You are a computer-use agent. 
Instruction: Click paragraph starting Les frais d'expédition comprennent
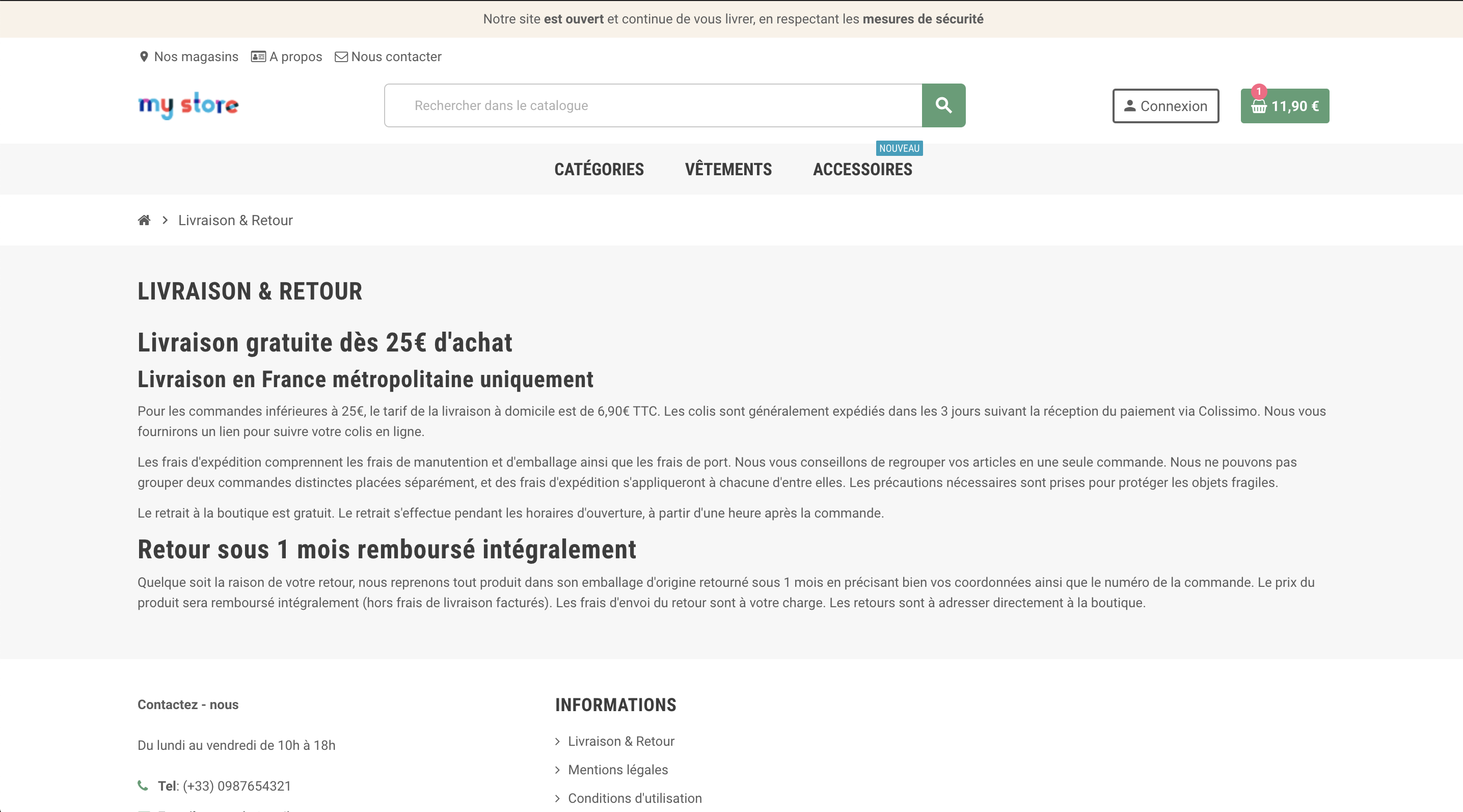(x=717, y=472)
